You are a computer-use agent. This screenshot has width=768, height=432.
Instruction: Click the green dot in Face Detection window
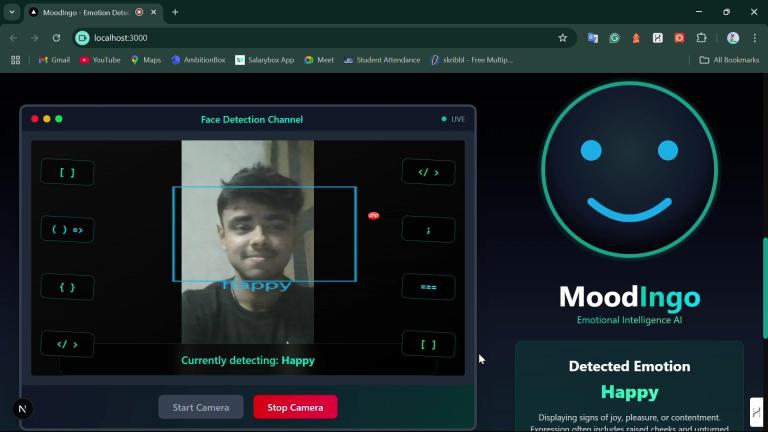pyautogui.click(x=59, y=119)
